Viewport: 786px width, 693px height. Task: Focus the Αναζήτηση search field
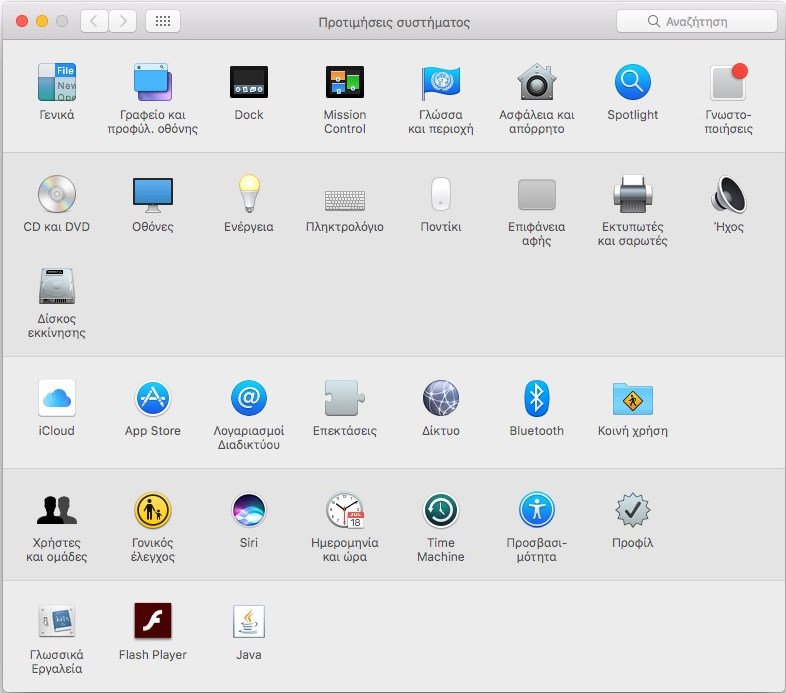tap(696, 21)
